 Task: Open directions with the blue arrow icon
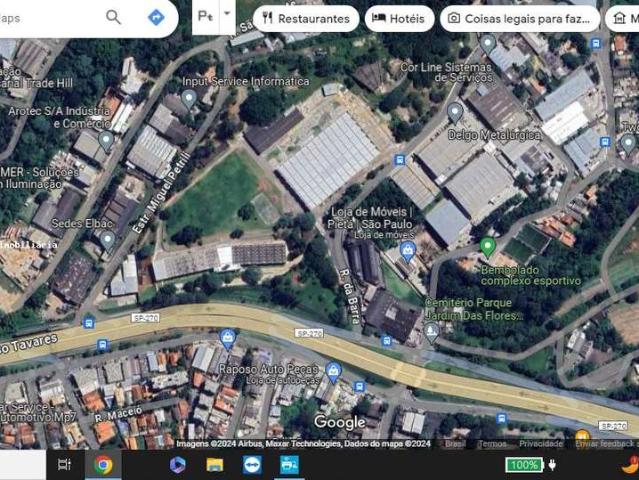[x=156, y=17]
